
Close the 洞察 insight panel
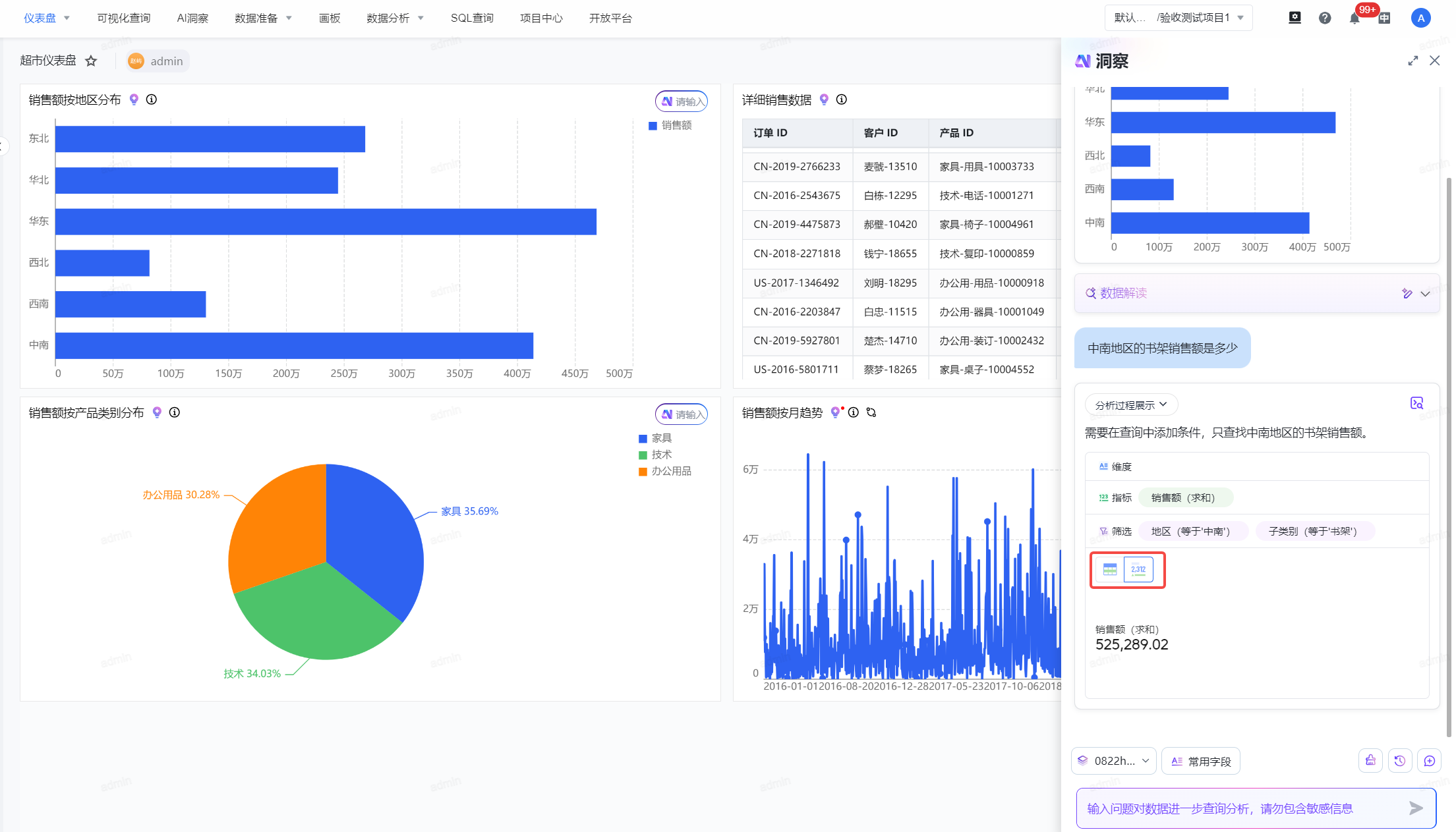[1435, 61]
